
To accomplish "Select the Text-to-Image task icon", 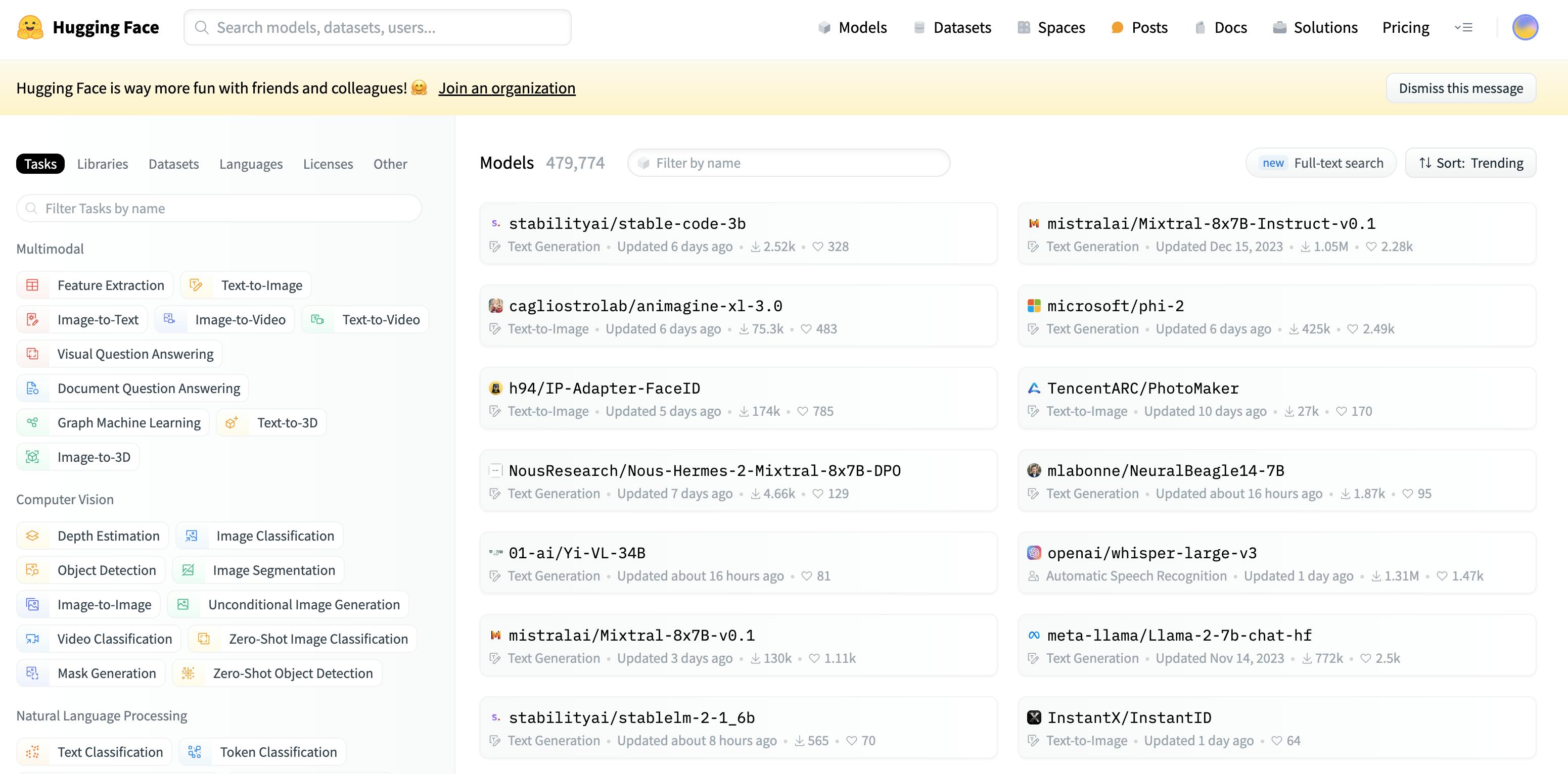I will (x=196, y=285).
